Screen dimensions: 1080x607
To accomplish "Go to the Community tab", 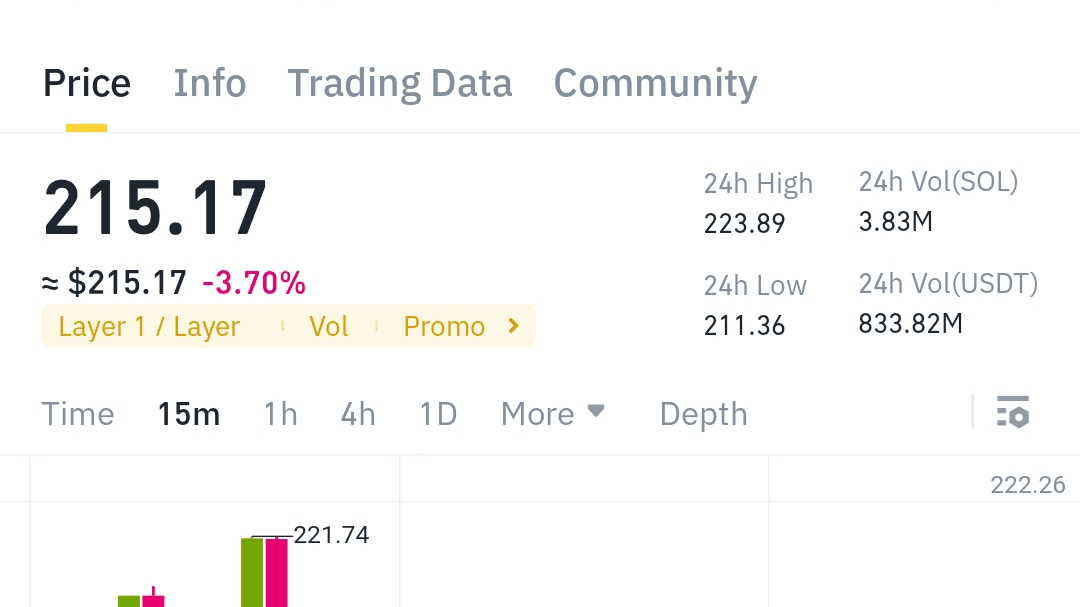I will click(x=655, y=83).
